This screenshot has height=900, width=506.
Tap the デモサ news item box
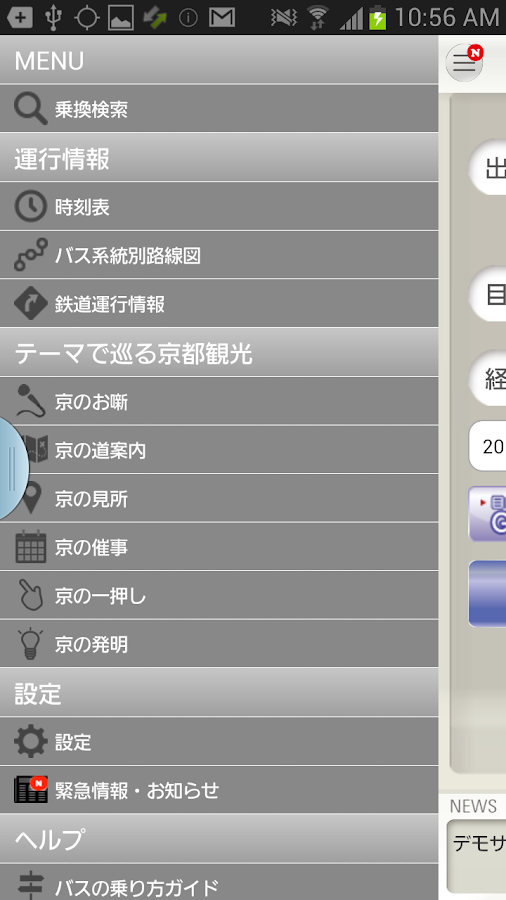click(x=477, y=856)
